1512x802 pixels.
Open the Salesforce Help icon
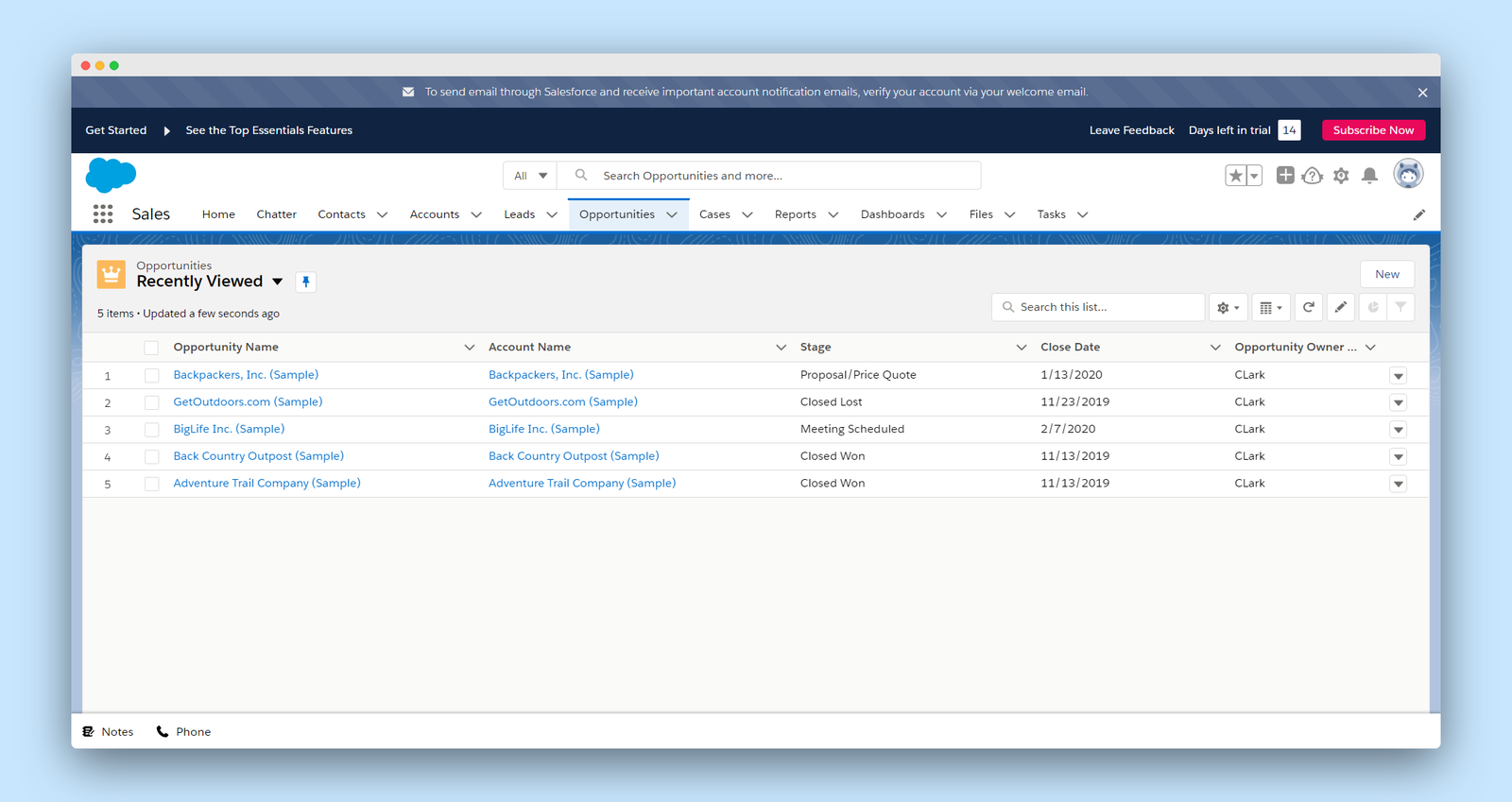tap(1312, 175)
